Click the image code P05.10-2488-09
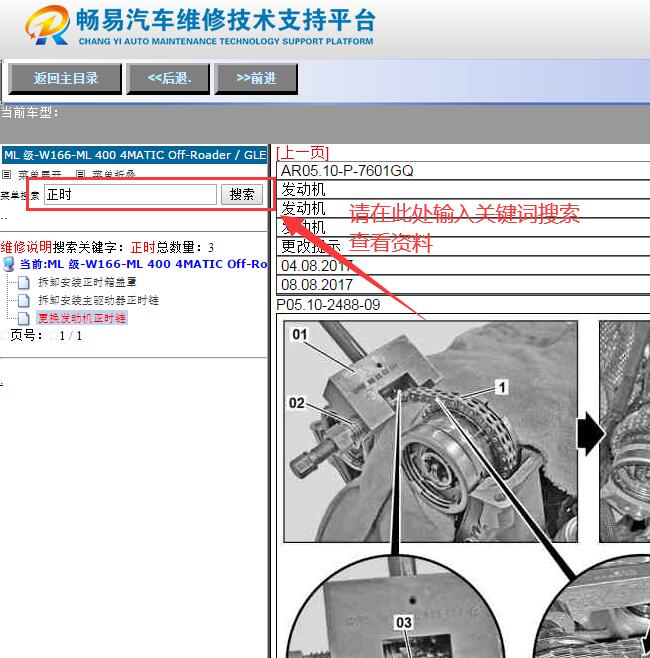 click(328, 305)
